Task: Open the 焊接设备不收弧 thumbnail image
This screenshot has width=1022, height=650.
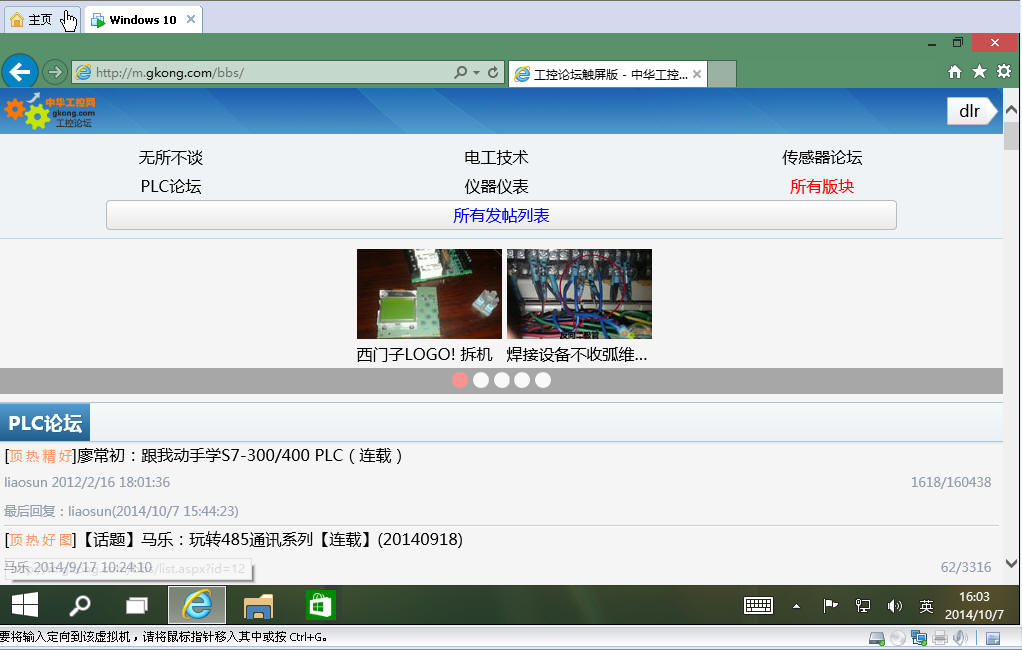Action: coord(579,294)
